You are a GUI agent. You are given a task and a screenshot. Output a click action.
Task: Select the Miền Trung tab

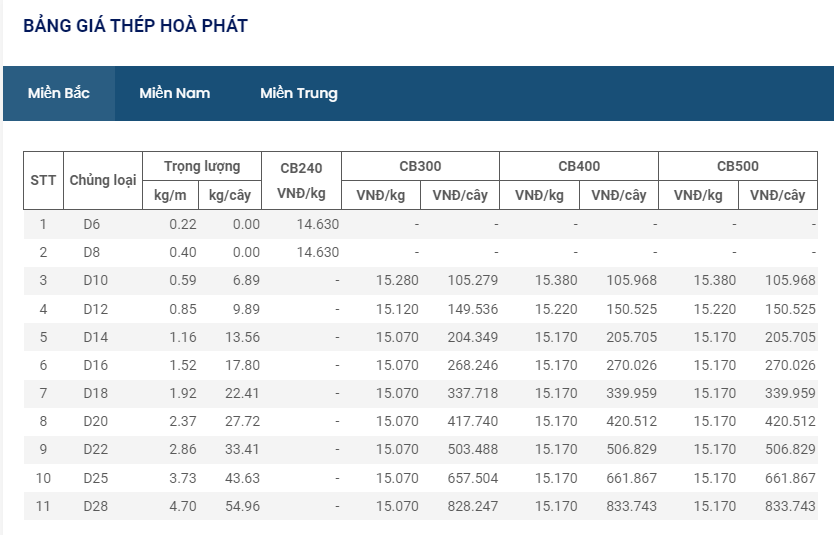tap(299, 93)
